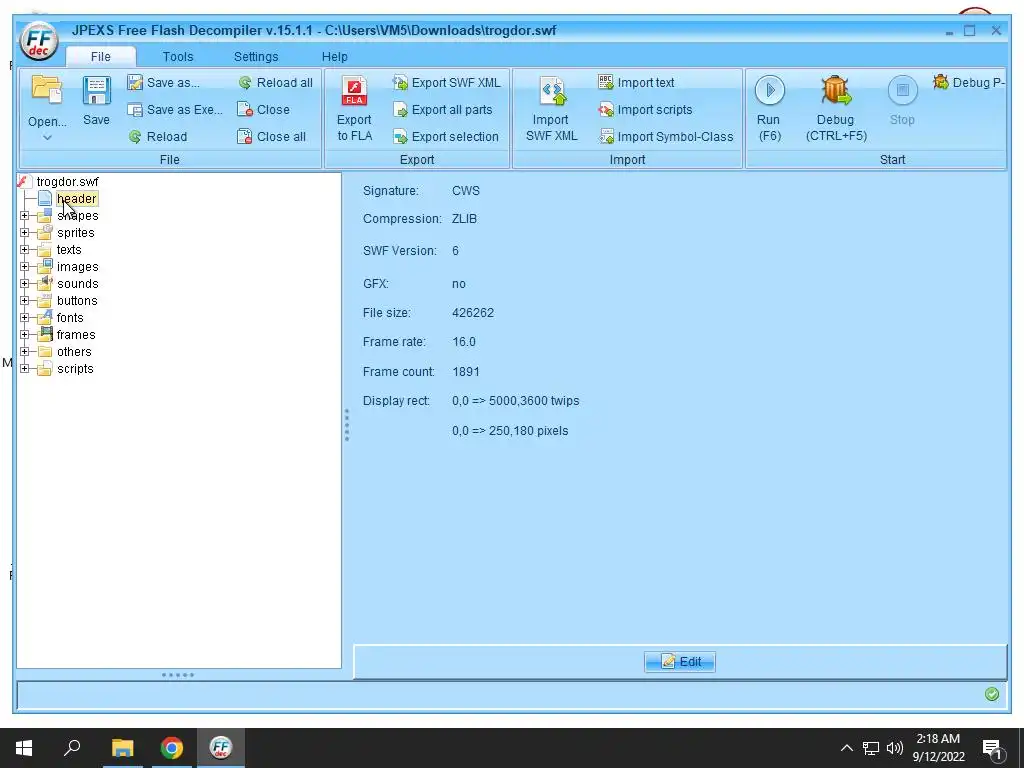Select the shapes folder in tree
The height and width of the screenshot is (768, 1024).
click(77, 216)
